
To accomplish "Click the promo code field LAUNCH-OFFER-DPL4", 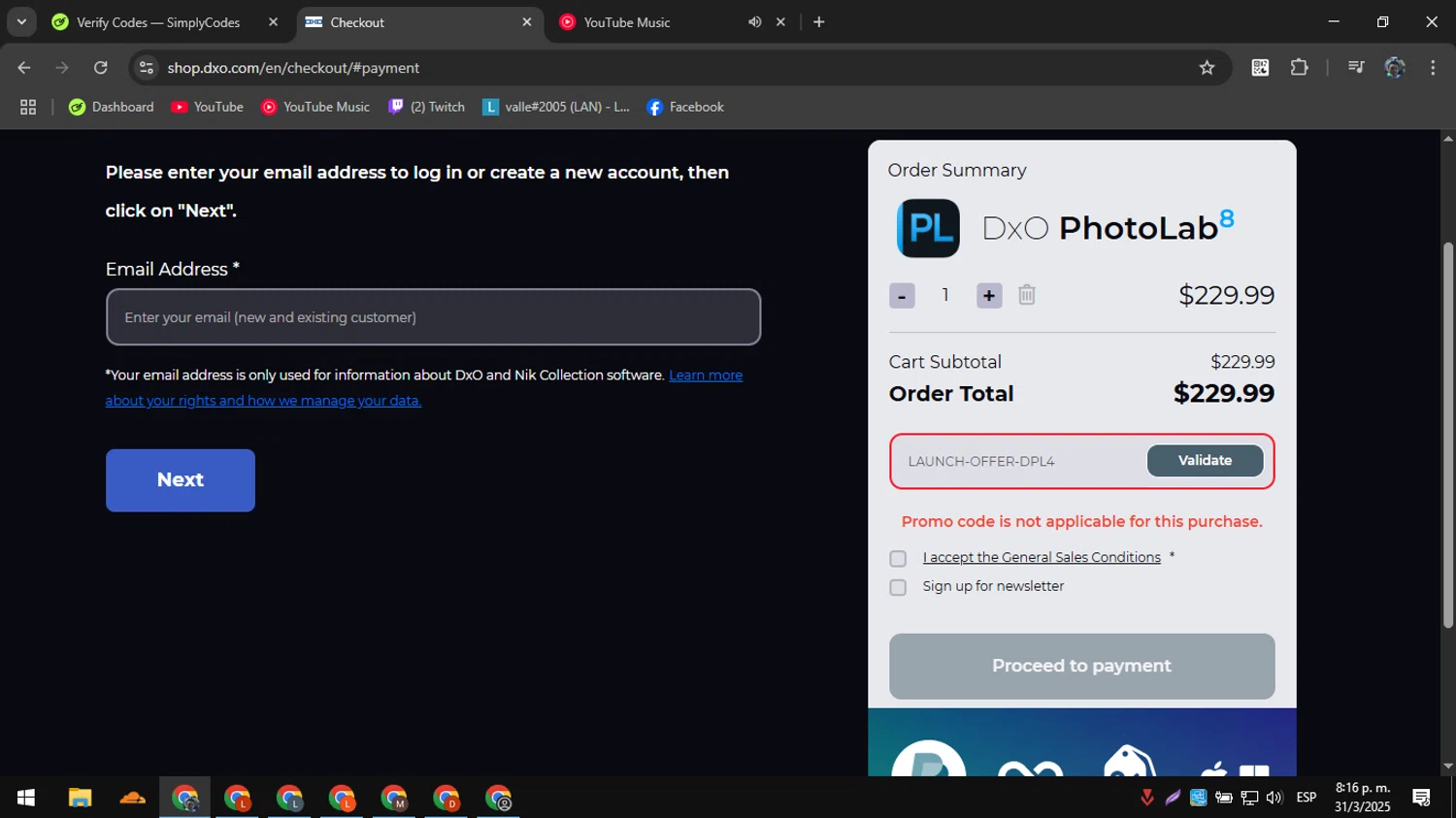I will tap(1019, 462).
